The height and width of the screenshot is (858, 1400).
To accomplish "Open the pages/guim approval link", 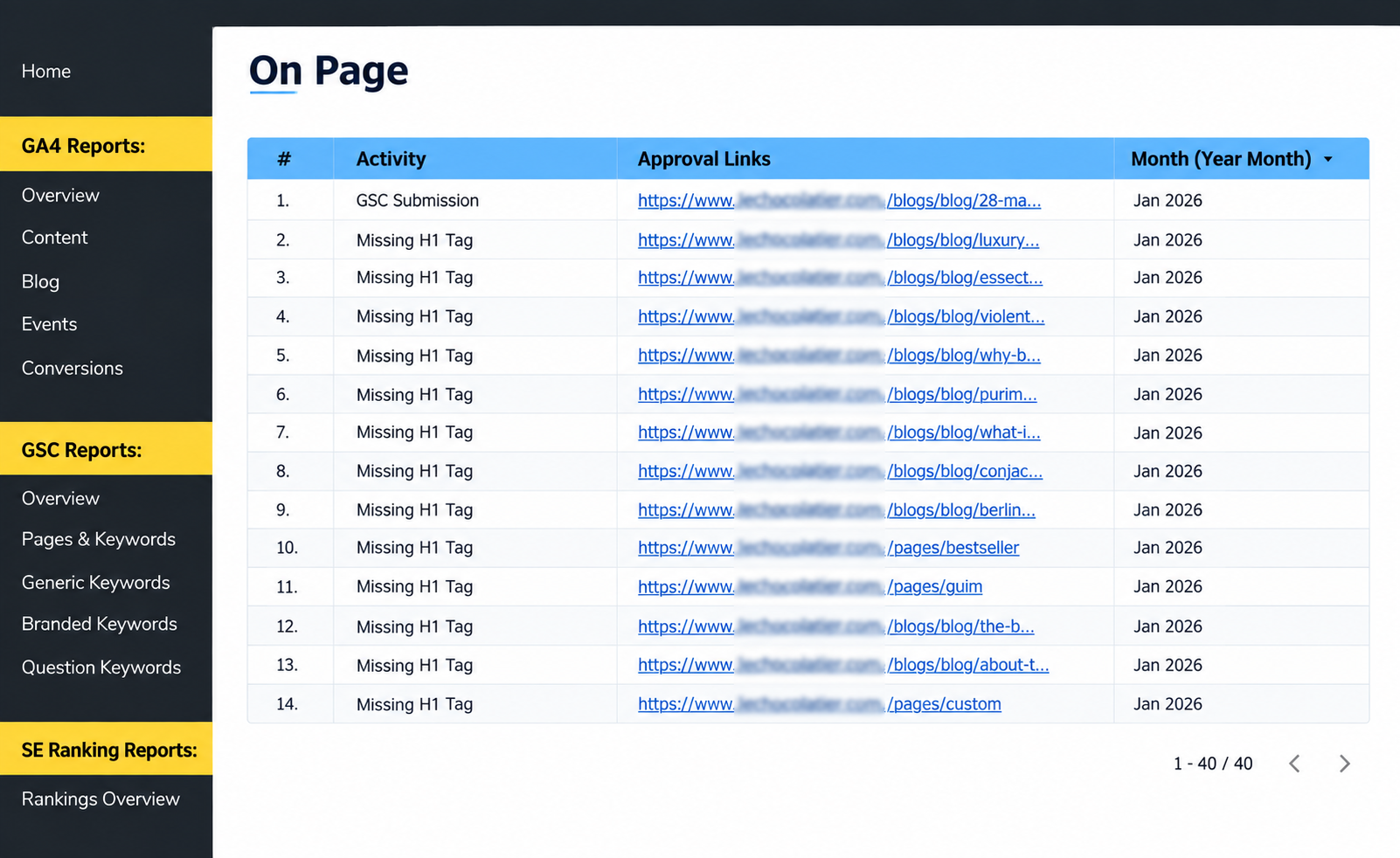I will click(810, 587).
